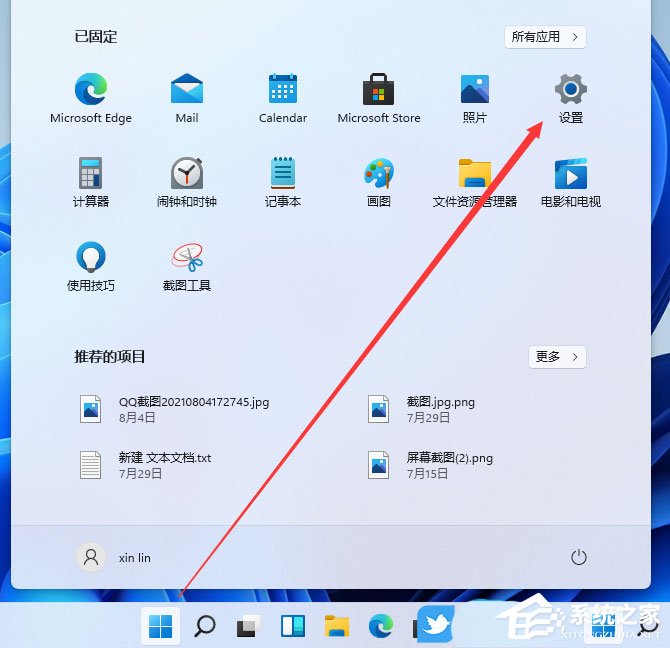The width and height of the screenshot is (670, 648).
Task: Open 新建 文本文档.txt file
Action: click(146, 465)
